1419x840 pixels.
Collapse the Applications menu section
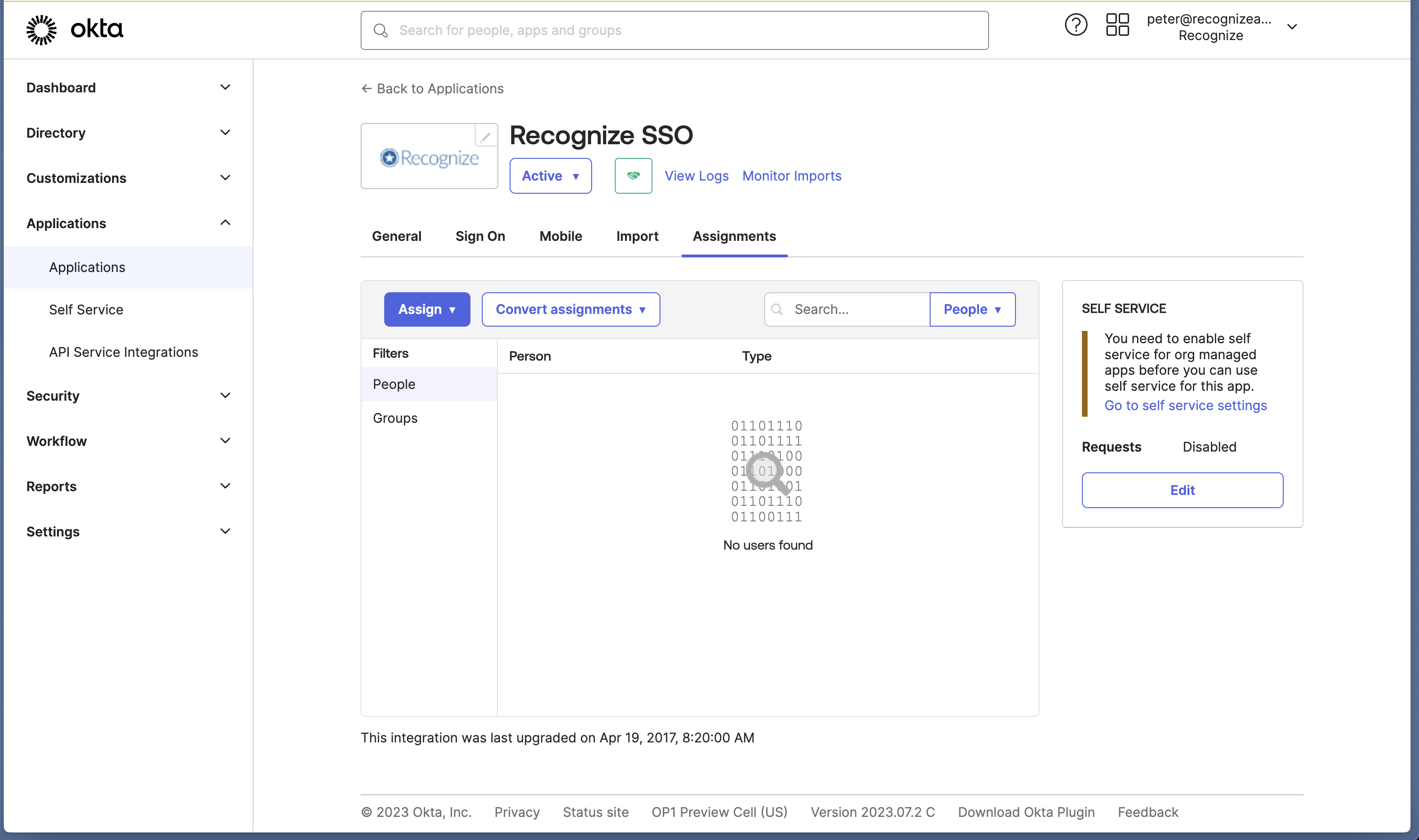tap(129, 223)
